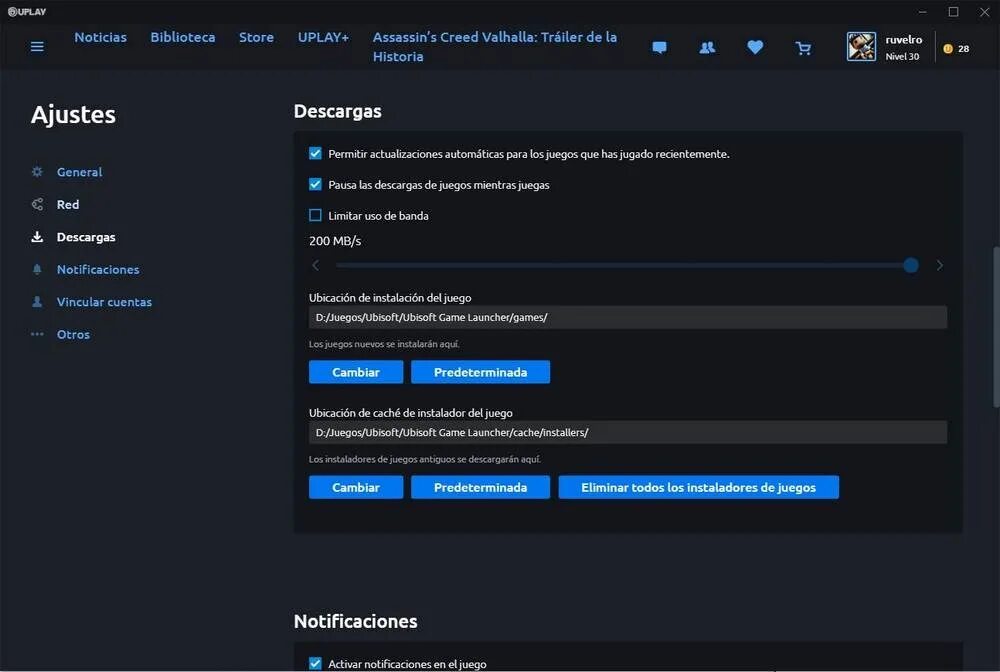Image resolution: width=1000 pixels, height=672 pixels.
Task: Click the bandwidth slider track middle
Action: click(x=623, y=265)
